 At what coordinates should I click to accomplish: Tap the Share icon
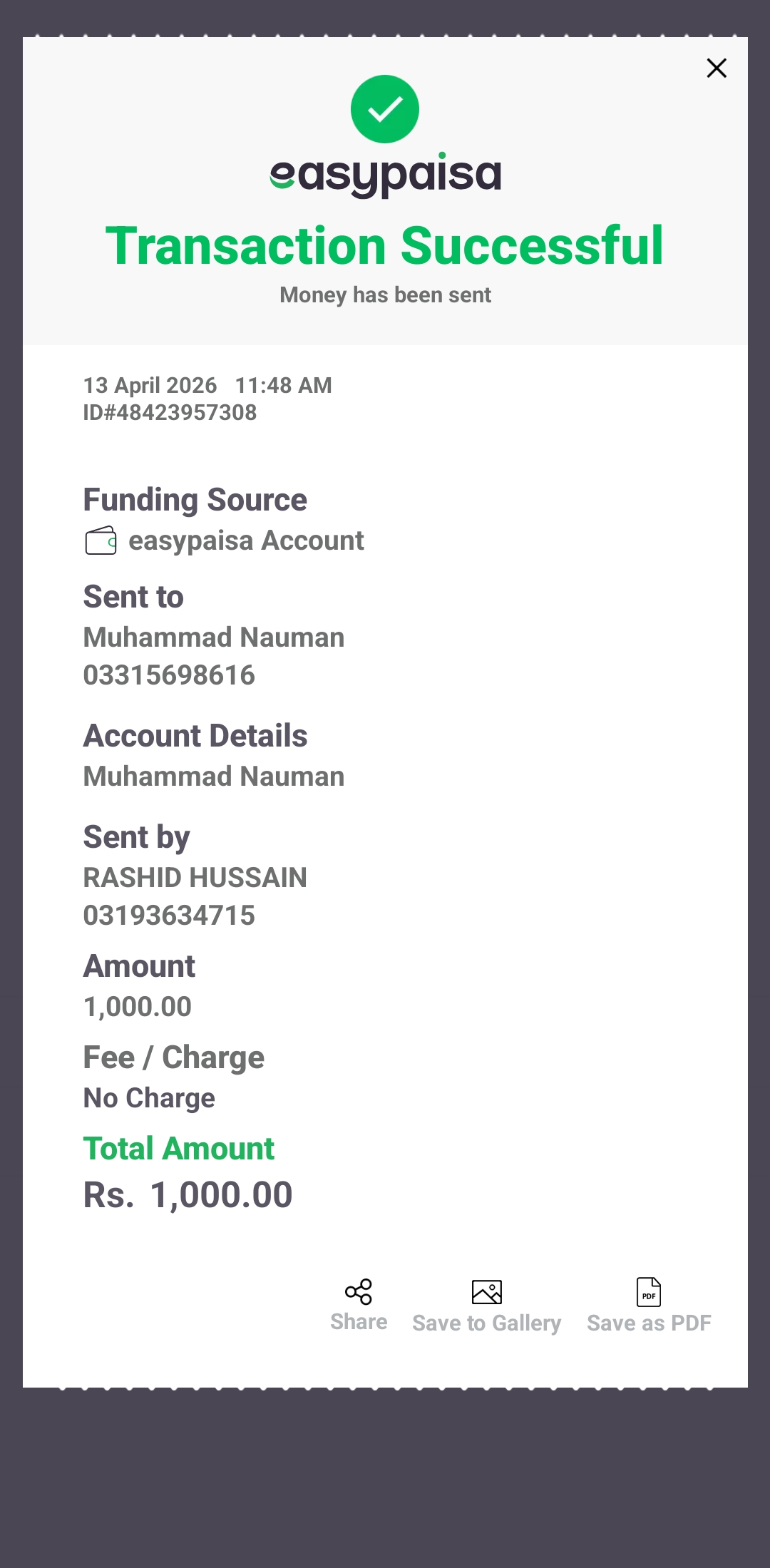359,1291
